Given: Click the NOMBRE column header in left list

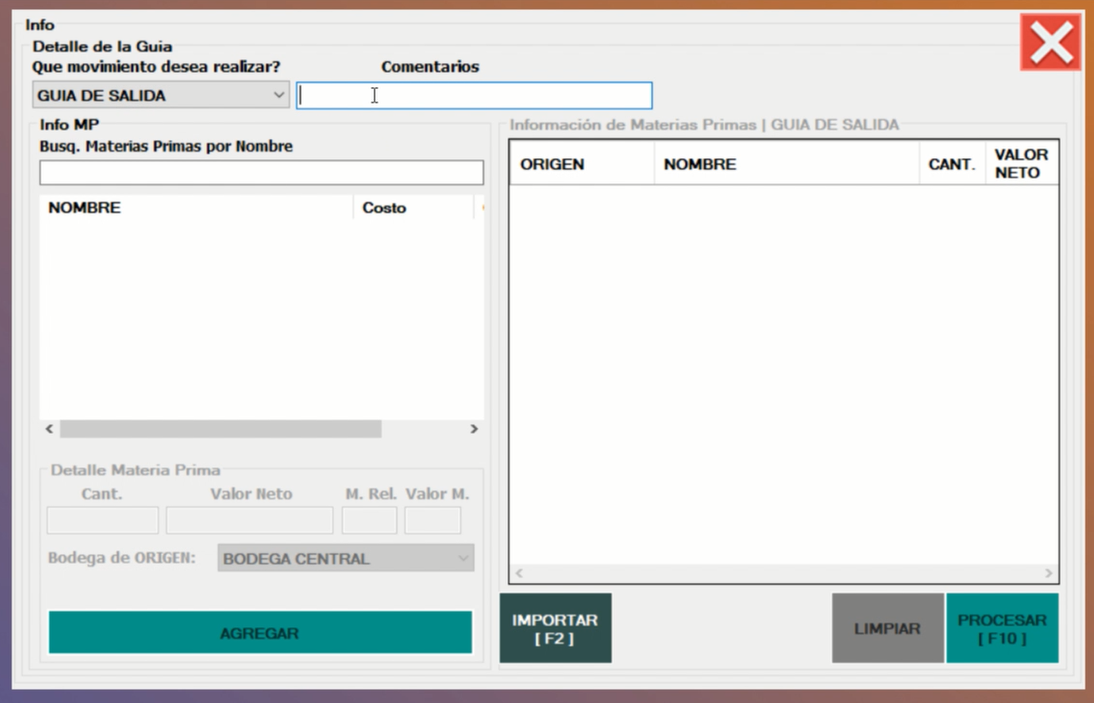Looking at the screenshot, I should tap(195, 208).
